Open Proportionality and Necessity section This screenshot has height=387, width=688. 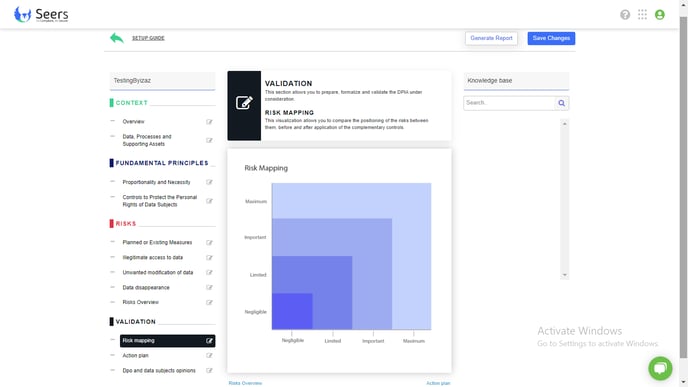coord(156,182)
